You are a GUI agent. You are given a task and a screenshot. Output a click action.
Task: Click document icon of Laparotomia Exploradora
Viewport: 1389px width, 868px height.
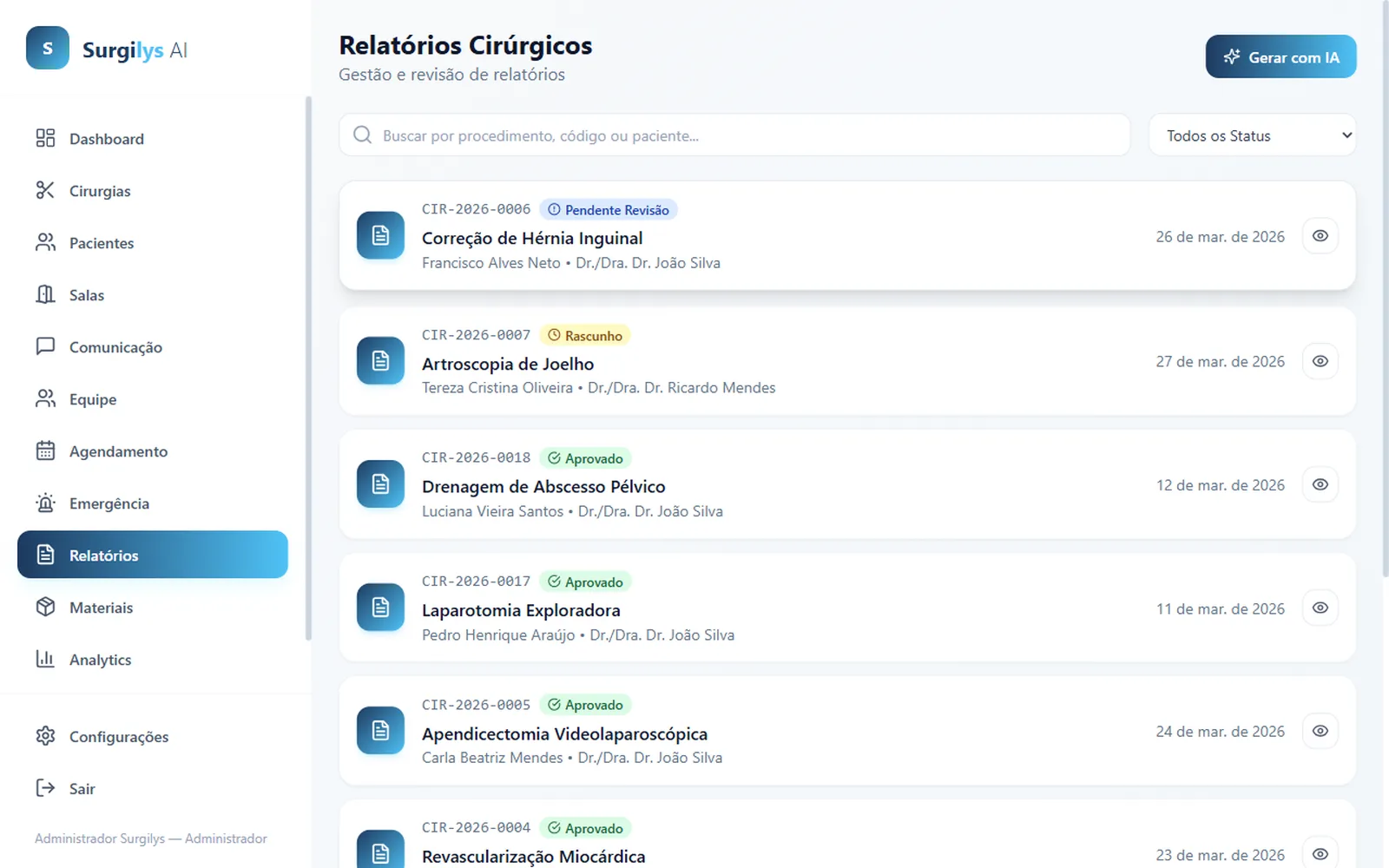(380, 607)
